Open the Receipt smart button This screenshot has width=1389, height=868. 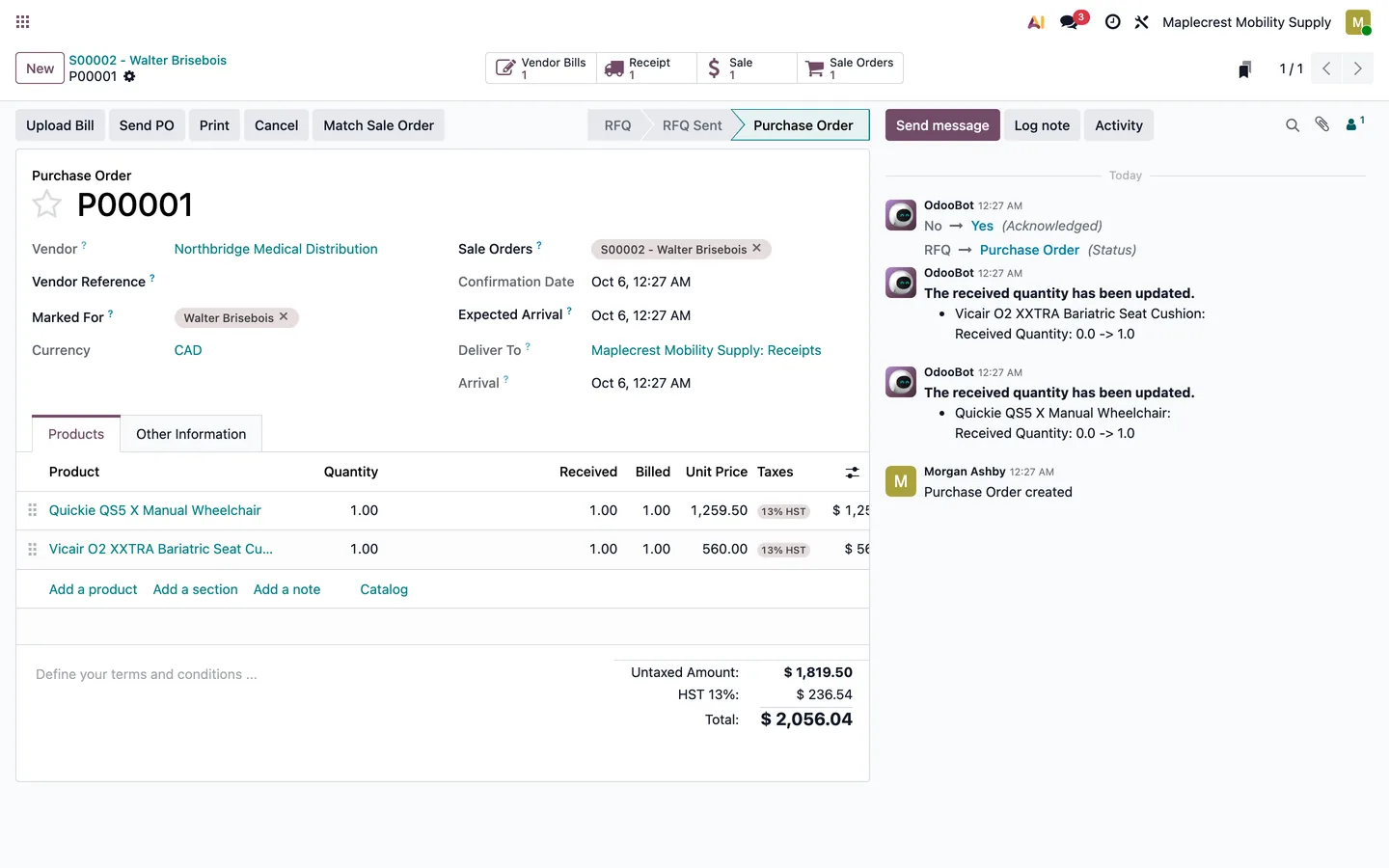tap(646, 68)
